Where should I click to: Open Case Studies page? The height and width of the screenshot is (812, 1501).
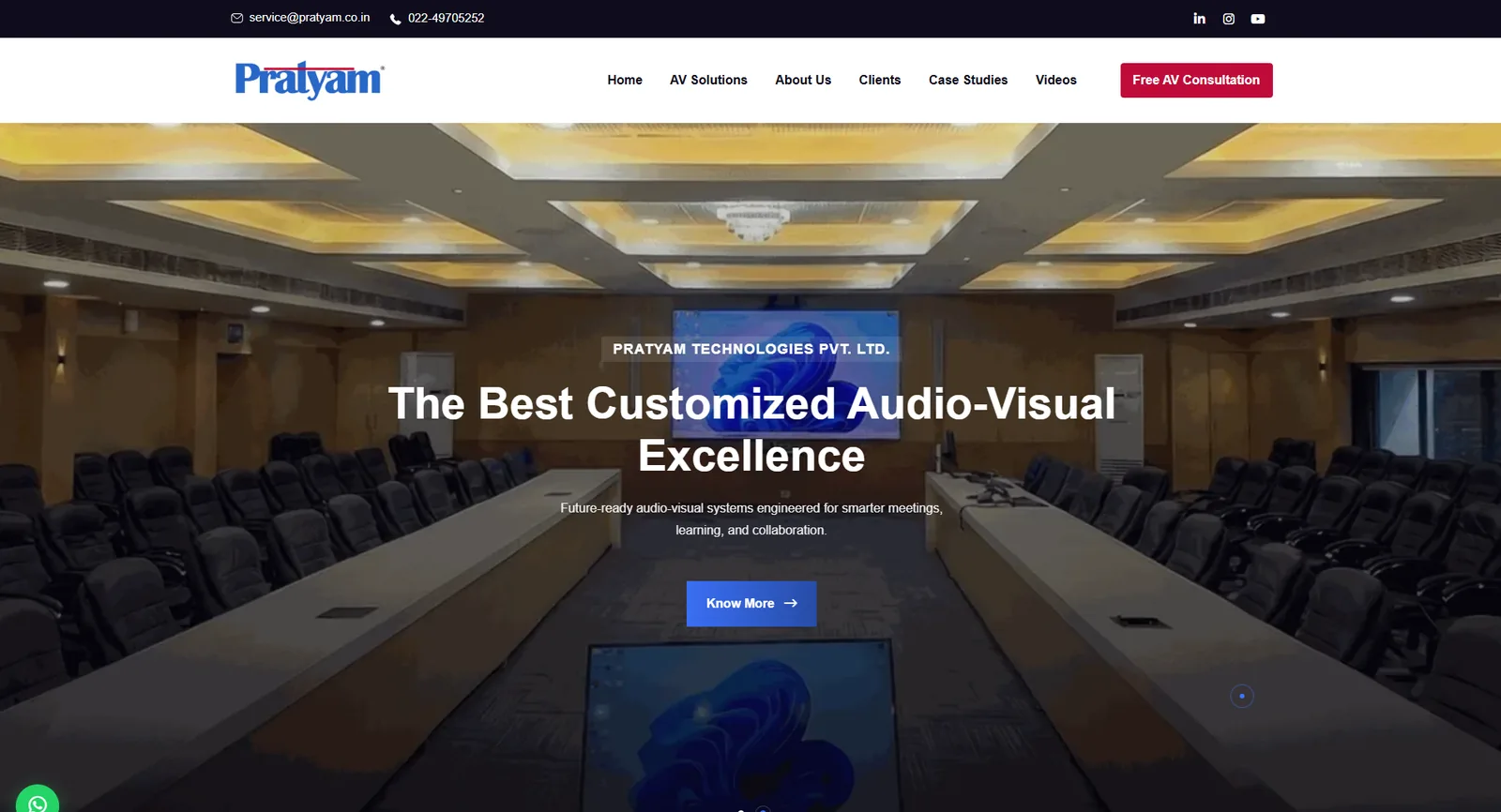coord(968,80)
